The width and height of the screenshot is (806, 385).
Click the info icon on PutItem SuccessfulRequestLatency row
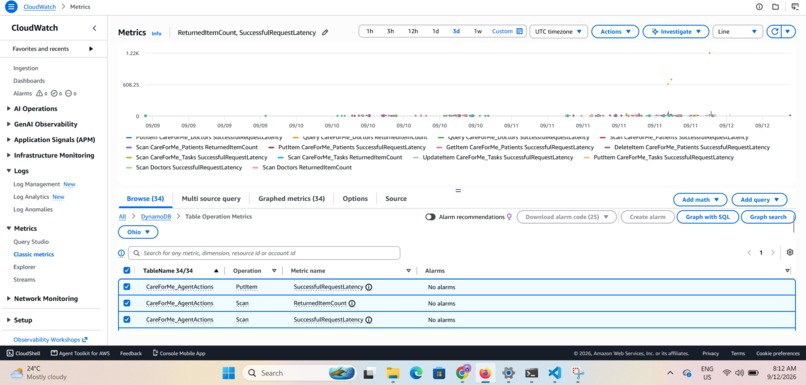click(369, 287)
